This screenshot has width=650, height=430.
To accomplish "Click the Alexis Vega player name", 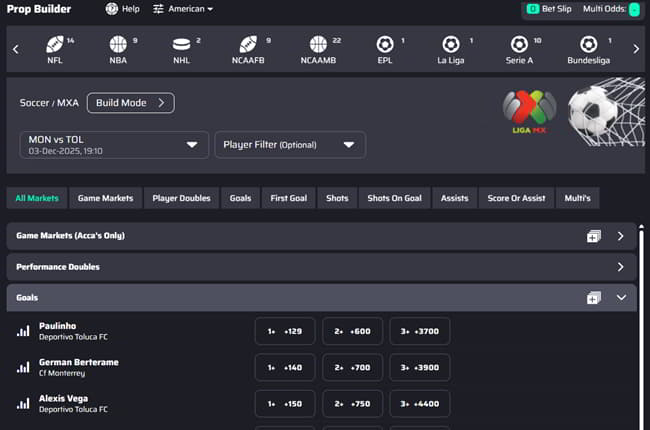I will click(63, 398).
